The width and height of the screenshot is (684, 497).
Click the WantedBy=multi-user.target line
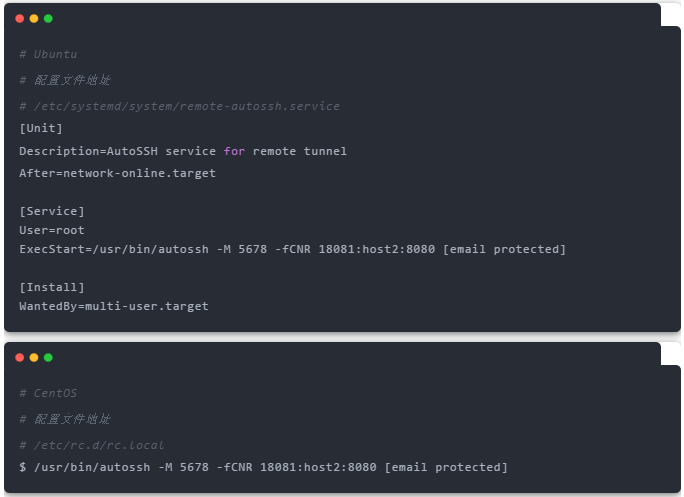[x=114, y=306]
